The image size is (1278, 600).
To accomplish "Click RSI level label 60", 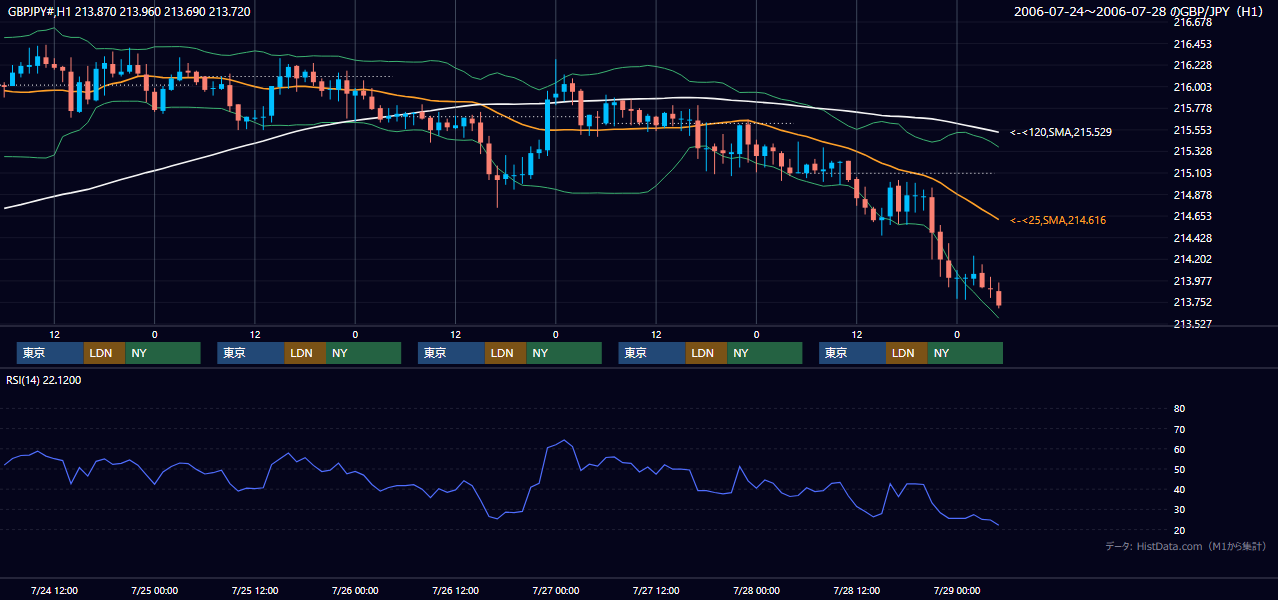I will point(1179,449).
